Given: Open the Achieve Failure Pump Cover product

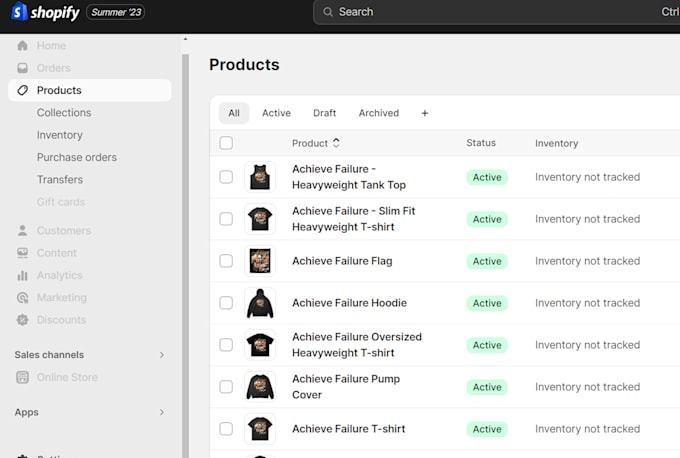Looking at the screenshot, I should [x=346, y=387].
